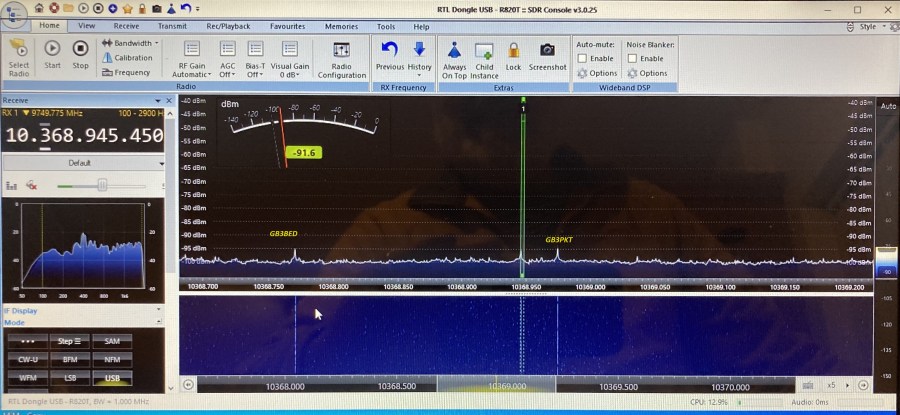Go to Previous RX frequency
900x415 pixels.
[x=389, y=54]
